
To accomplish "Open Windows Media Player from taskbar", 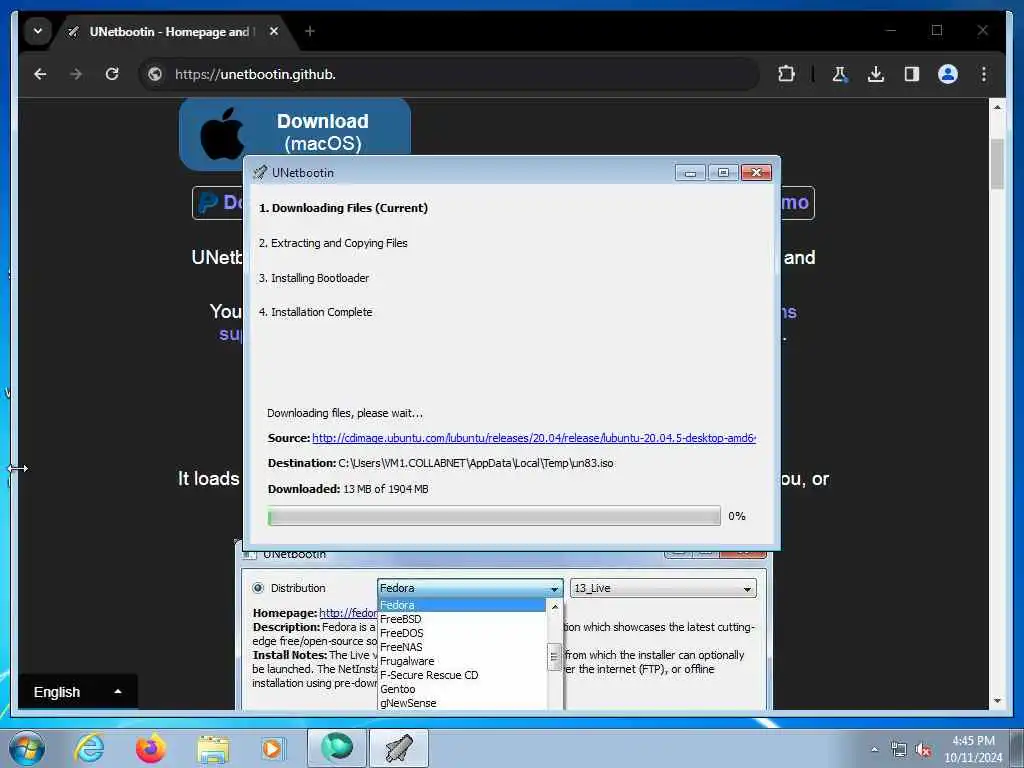I will tap(272, 748).
